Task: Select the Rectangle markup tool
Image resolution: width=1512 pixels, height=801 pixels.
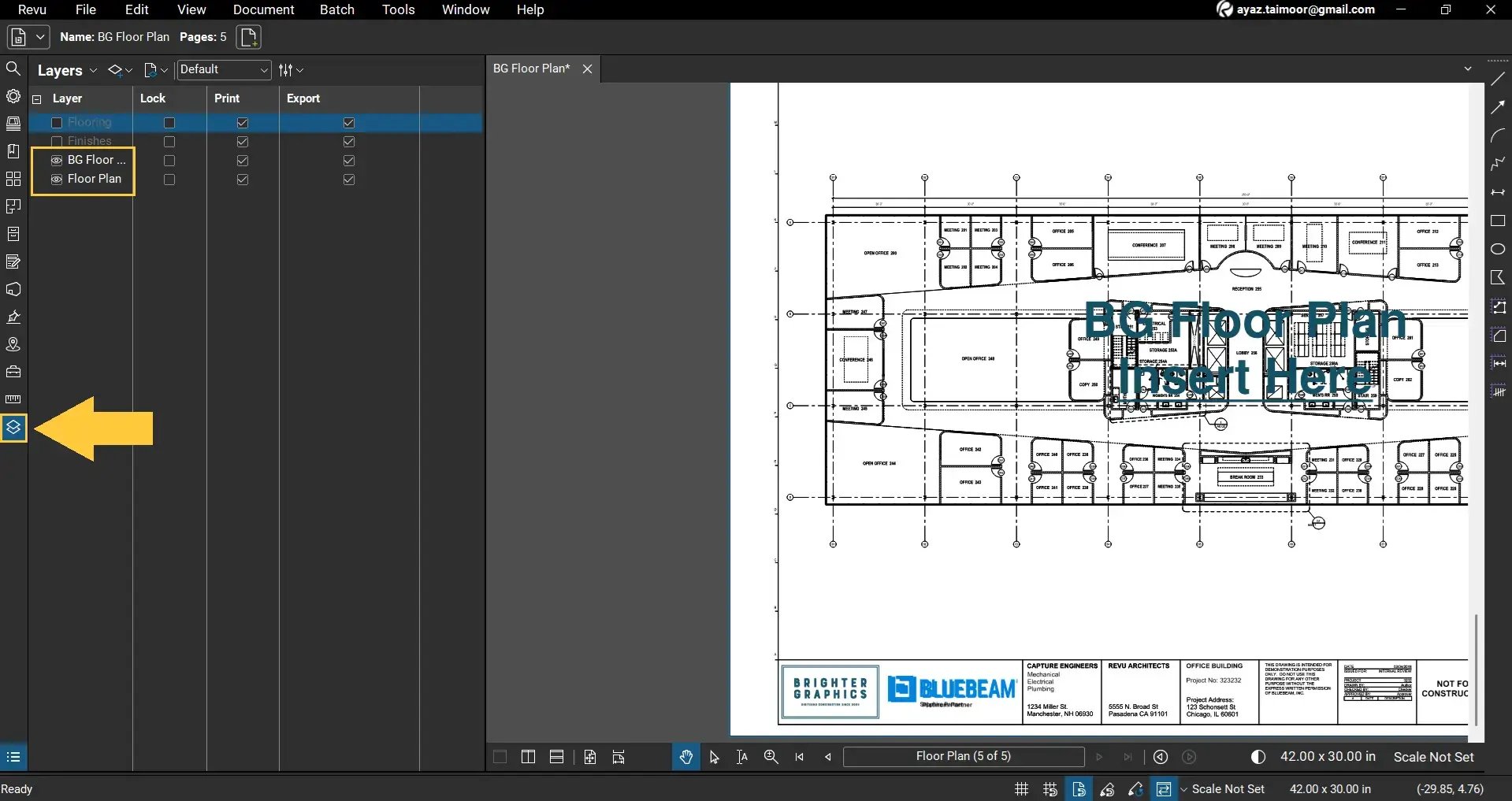Action: [1499, 221]
